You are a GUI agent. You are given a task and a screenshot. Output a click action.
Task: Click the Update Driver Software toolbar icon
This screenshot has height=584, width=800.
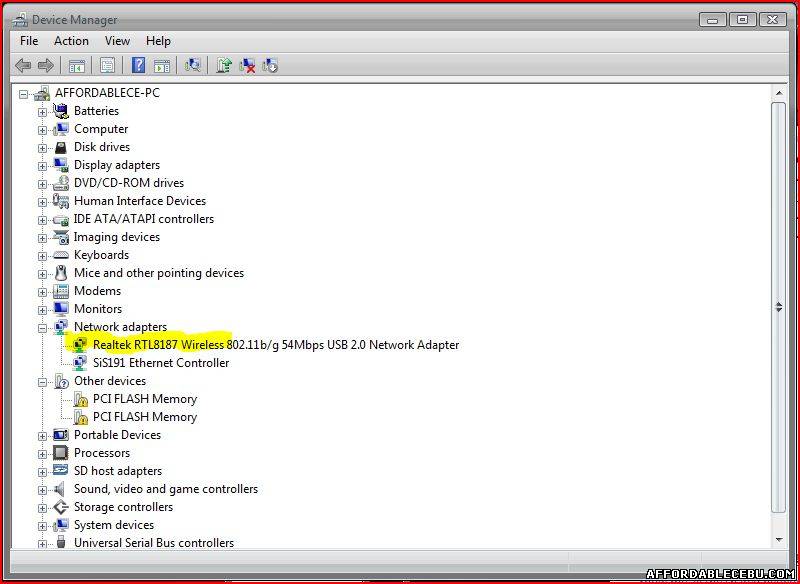click(223, 65)
